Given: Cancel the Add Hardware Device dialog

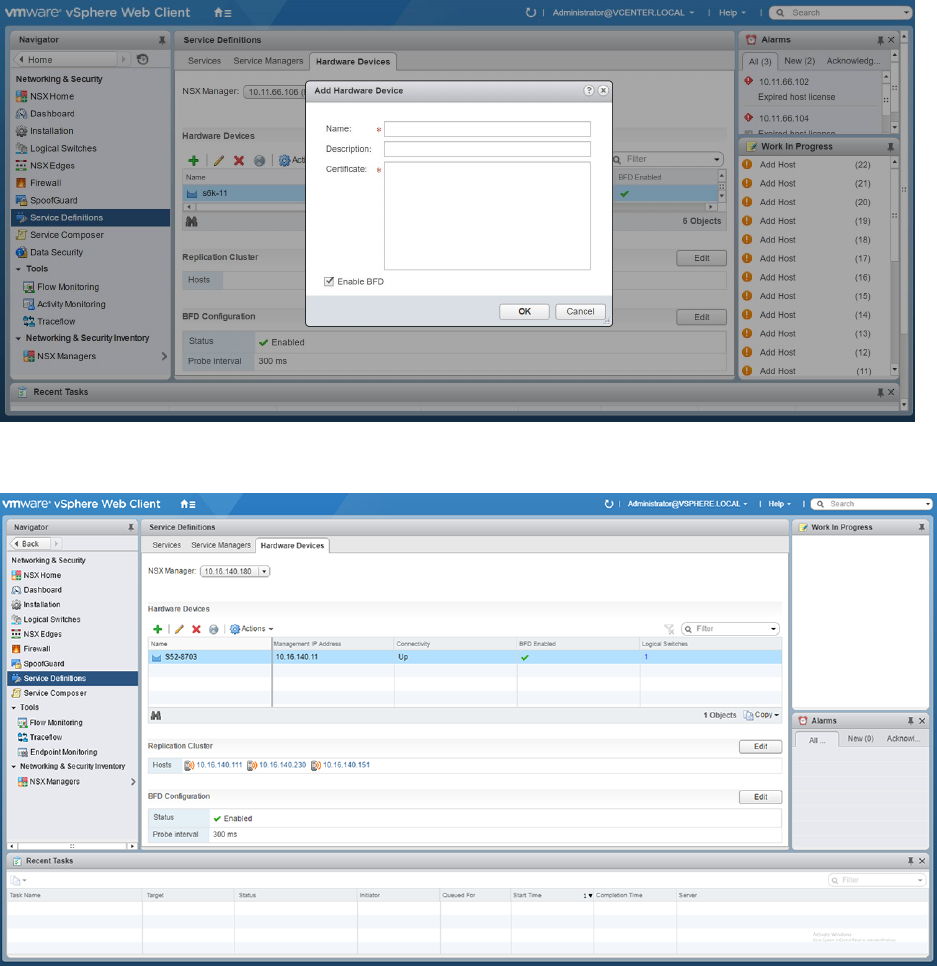Looking at the screenshot, I should point(580,312).
